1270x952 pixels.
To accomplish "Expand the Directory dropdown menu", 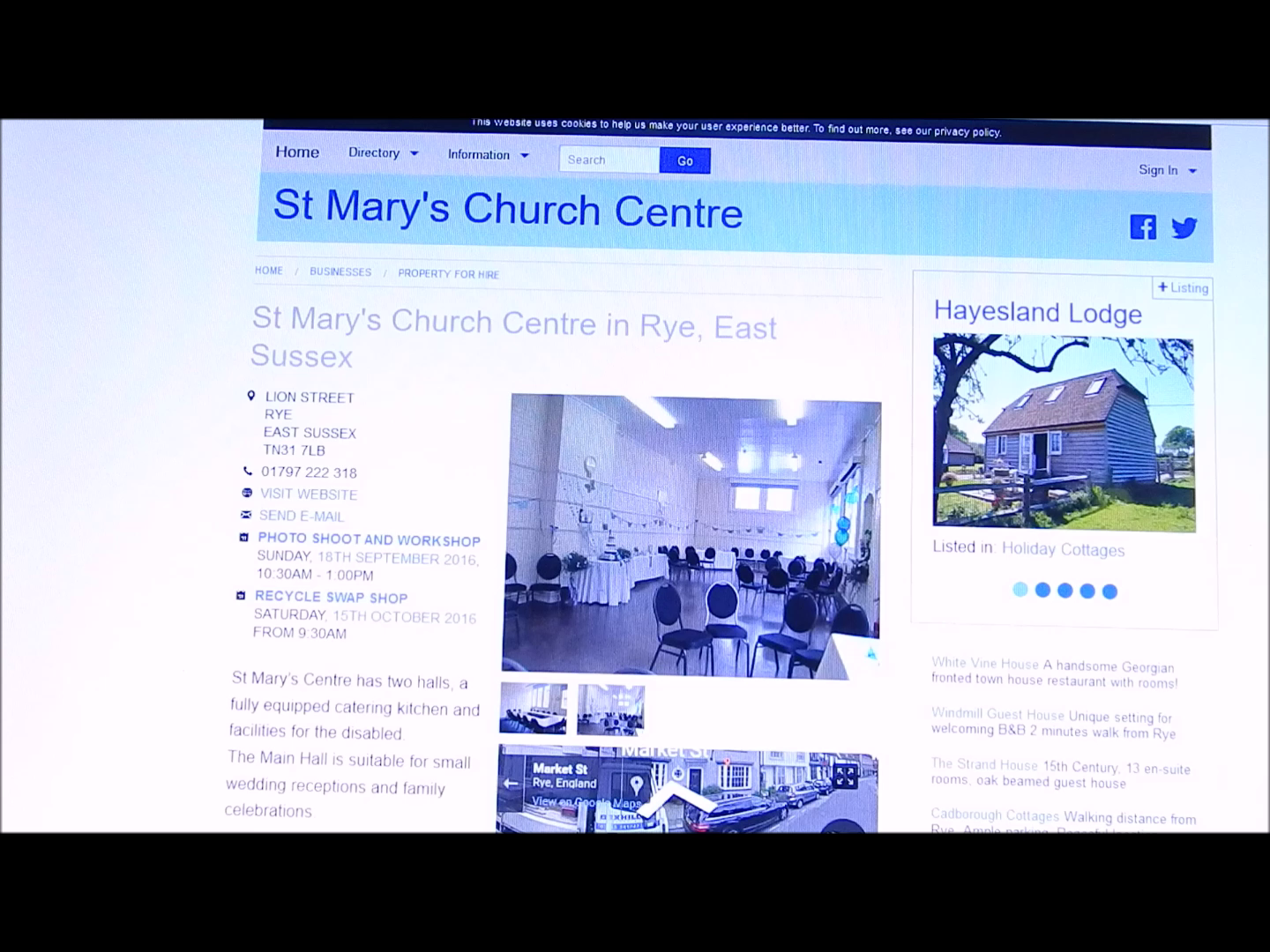I will [383, 153].
